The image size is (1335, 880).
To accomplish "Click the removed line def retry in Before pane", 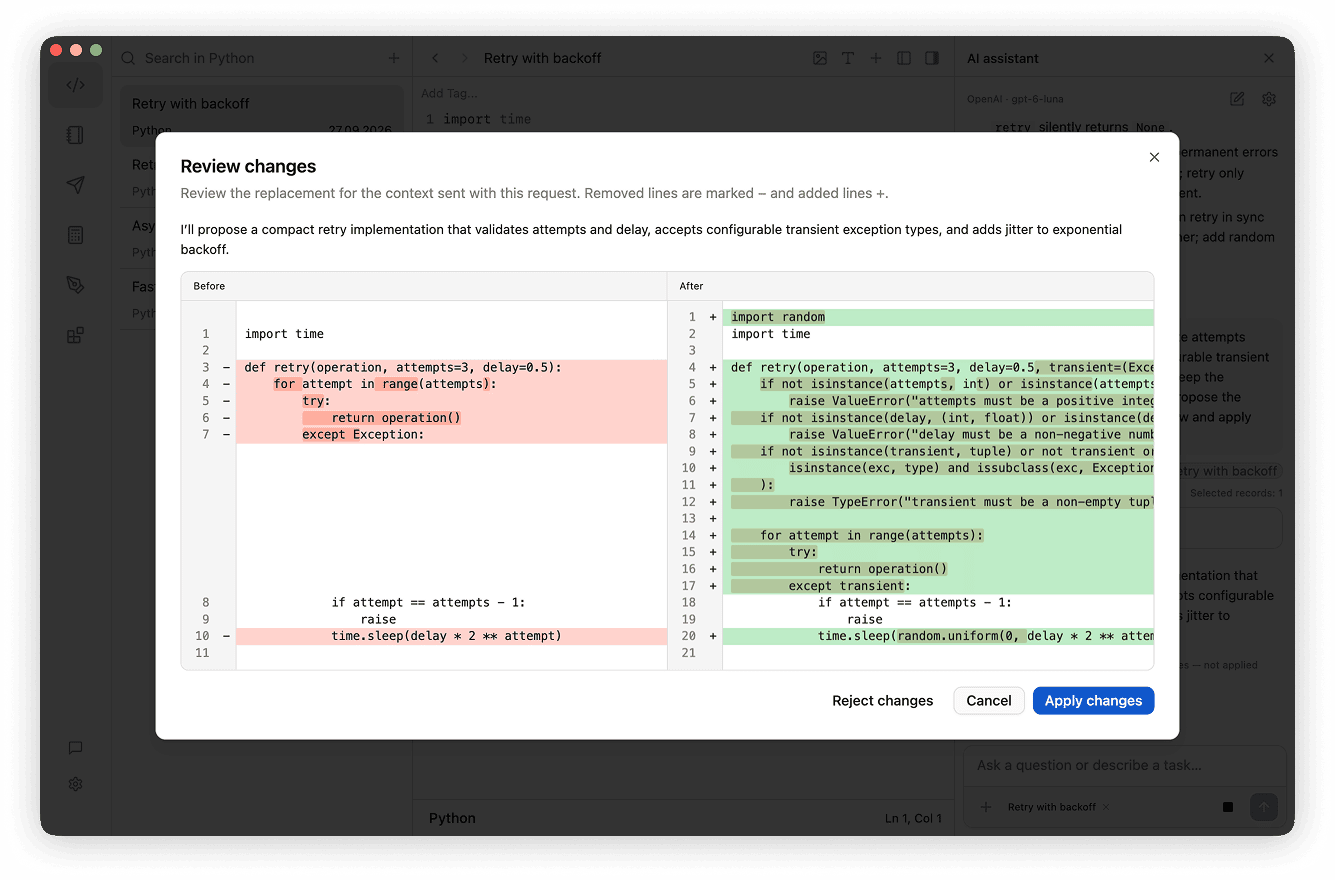I will click(450, 368).
